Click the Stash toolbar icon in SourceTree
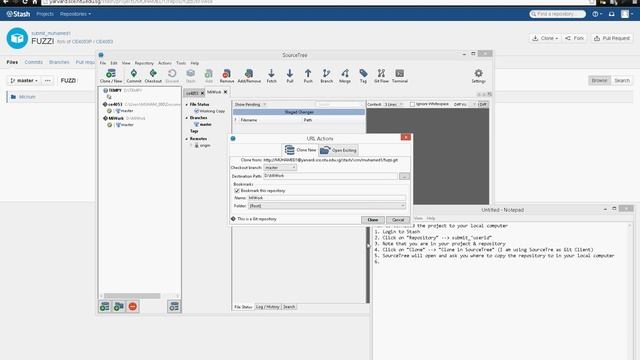Screen dimensions: 640x360 [x=190, y=76]
